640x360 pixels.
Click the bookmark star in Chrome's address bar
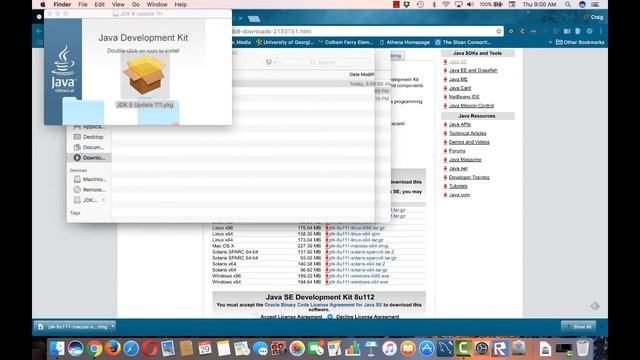coord(498,31)
